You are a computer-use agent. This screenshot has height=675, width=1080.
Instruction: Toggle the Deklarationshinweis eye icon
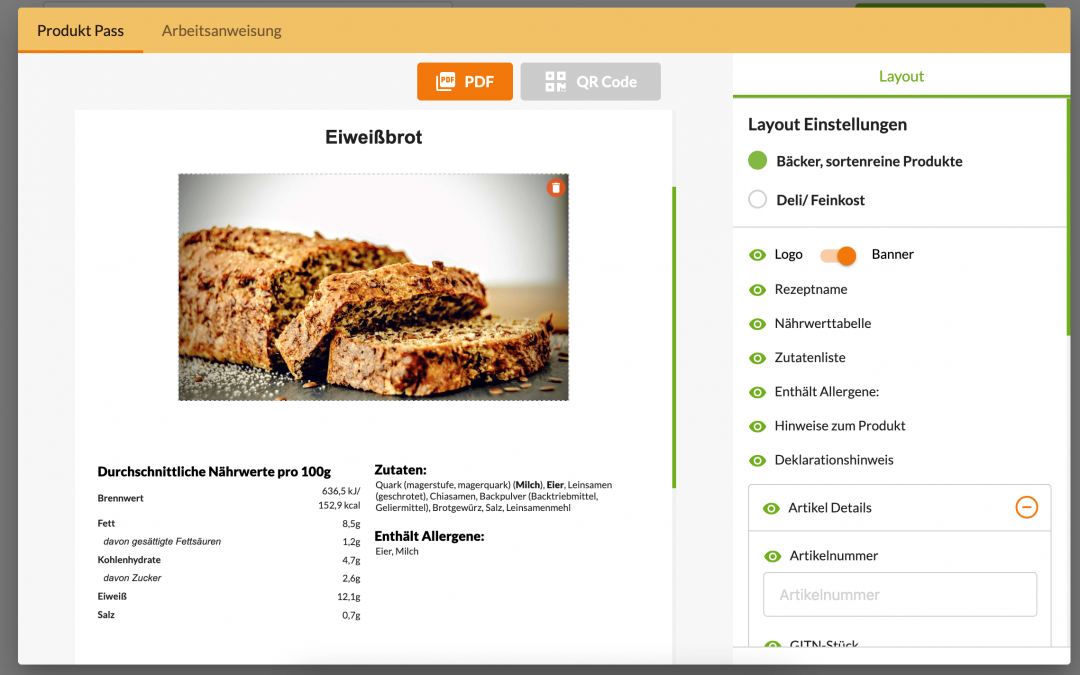click(x=757, y=459)
